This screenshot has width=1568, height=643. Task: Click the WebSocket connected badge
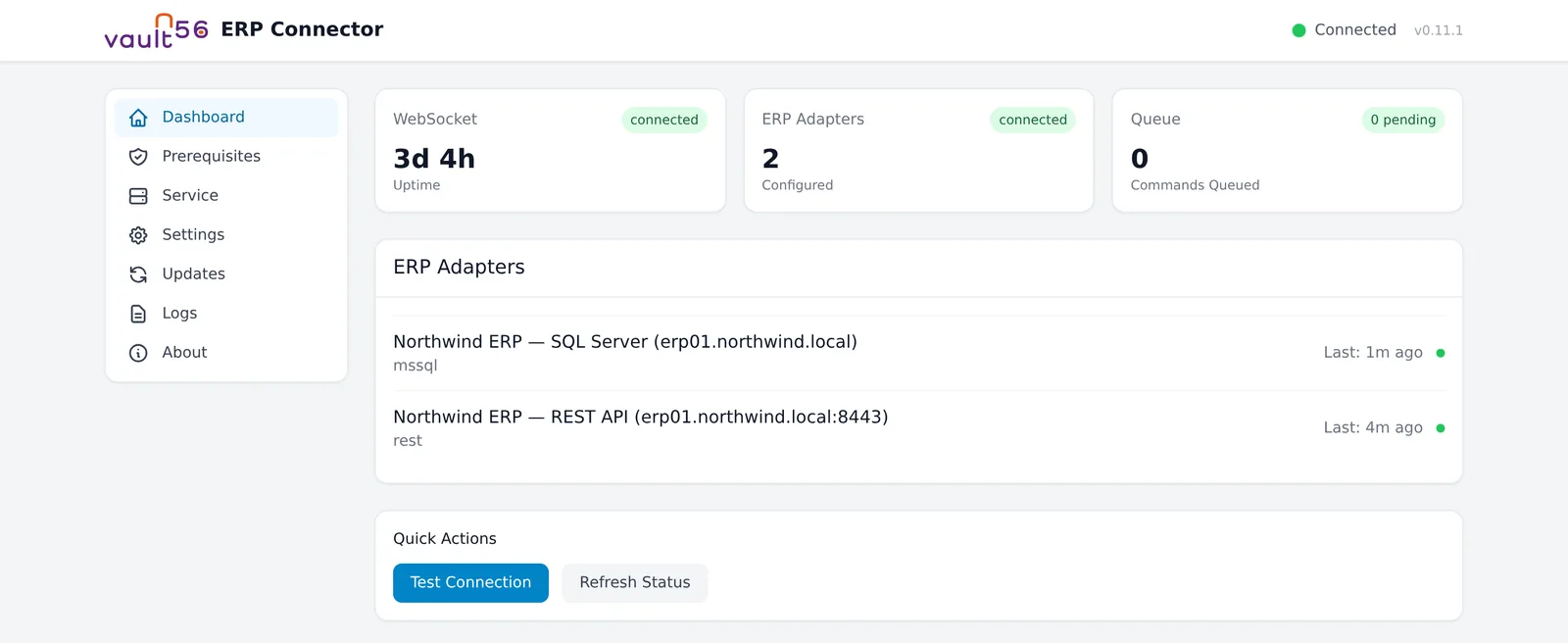(664, 120)
